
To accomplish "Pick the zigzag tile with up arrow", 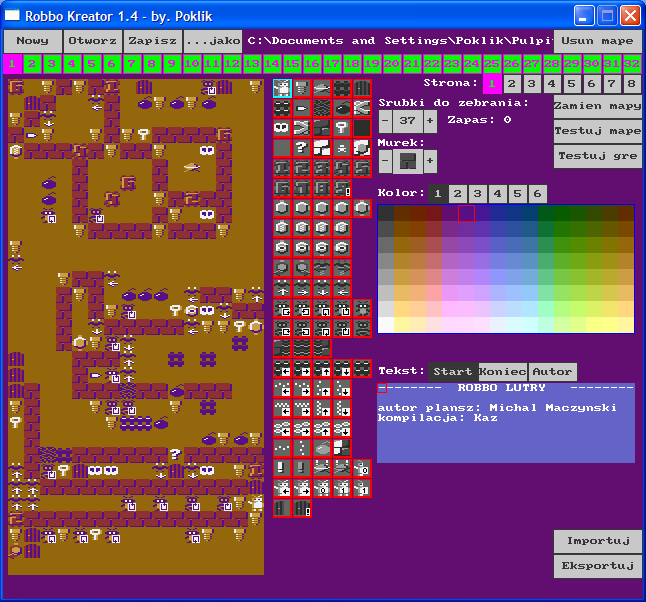I will tap(322, 408).
